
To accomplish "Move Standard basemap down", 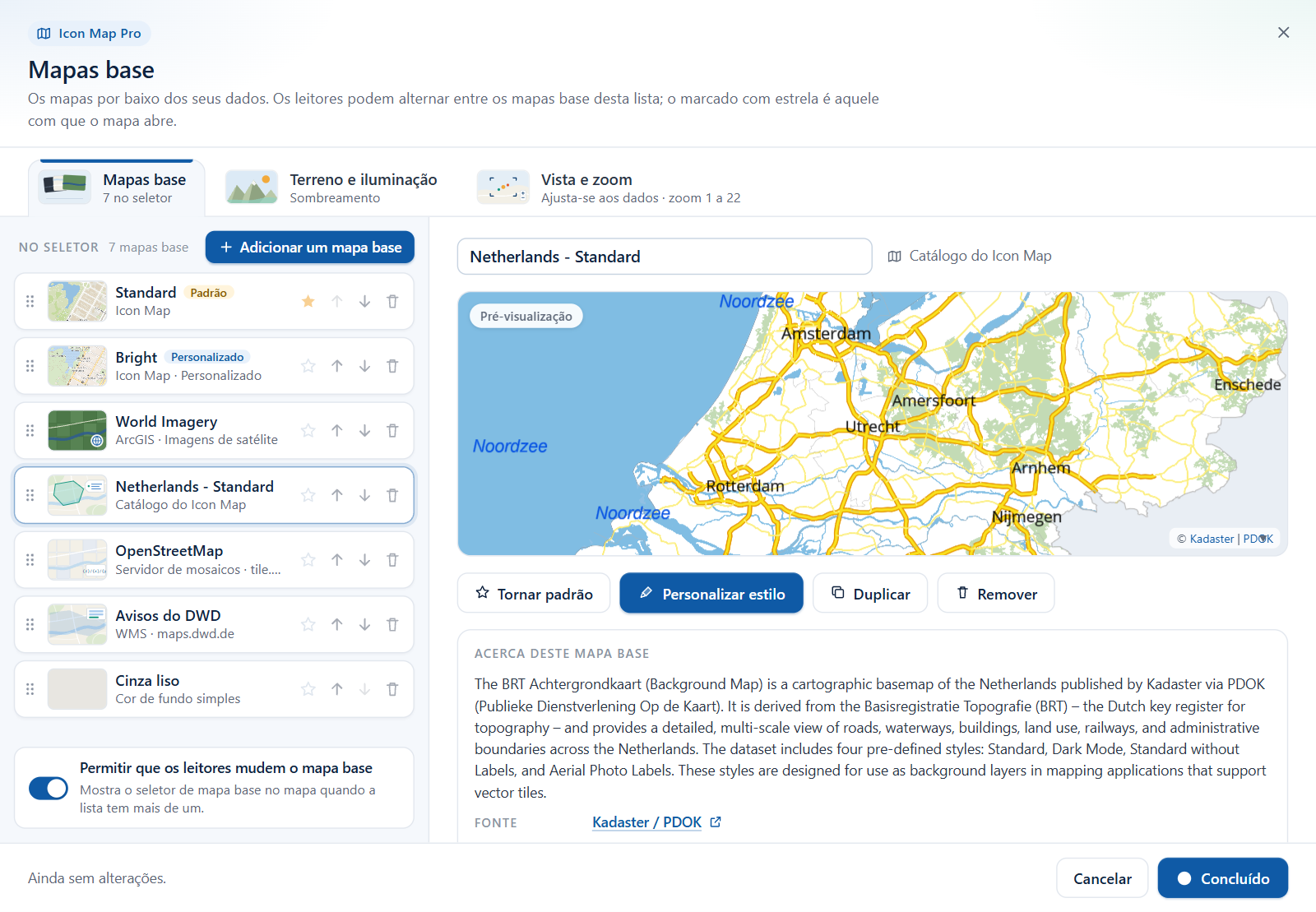I will point(364,301).
